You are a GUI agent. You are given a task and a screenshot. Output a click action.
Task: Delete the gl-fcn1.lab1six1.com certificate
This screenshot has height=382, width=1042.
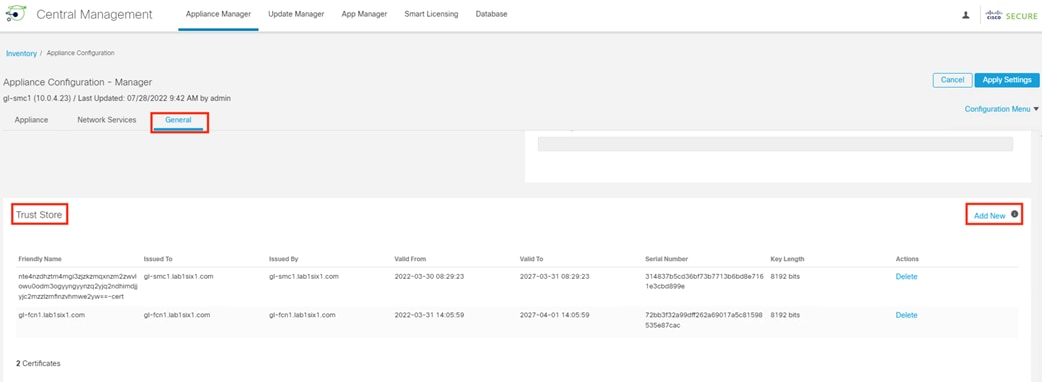906,315
